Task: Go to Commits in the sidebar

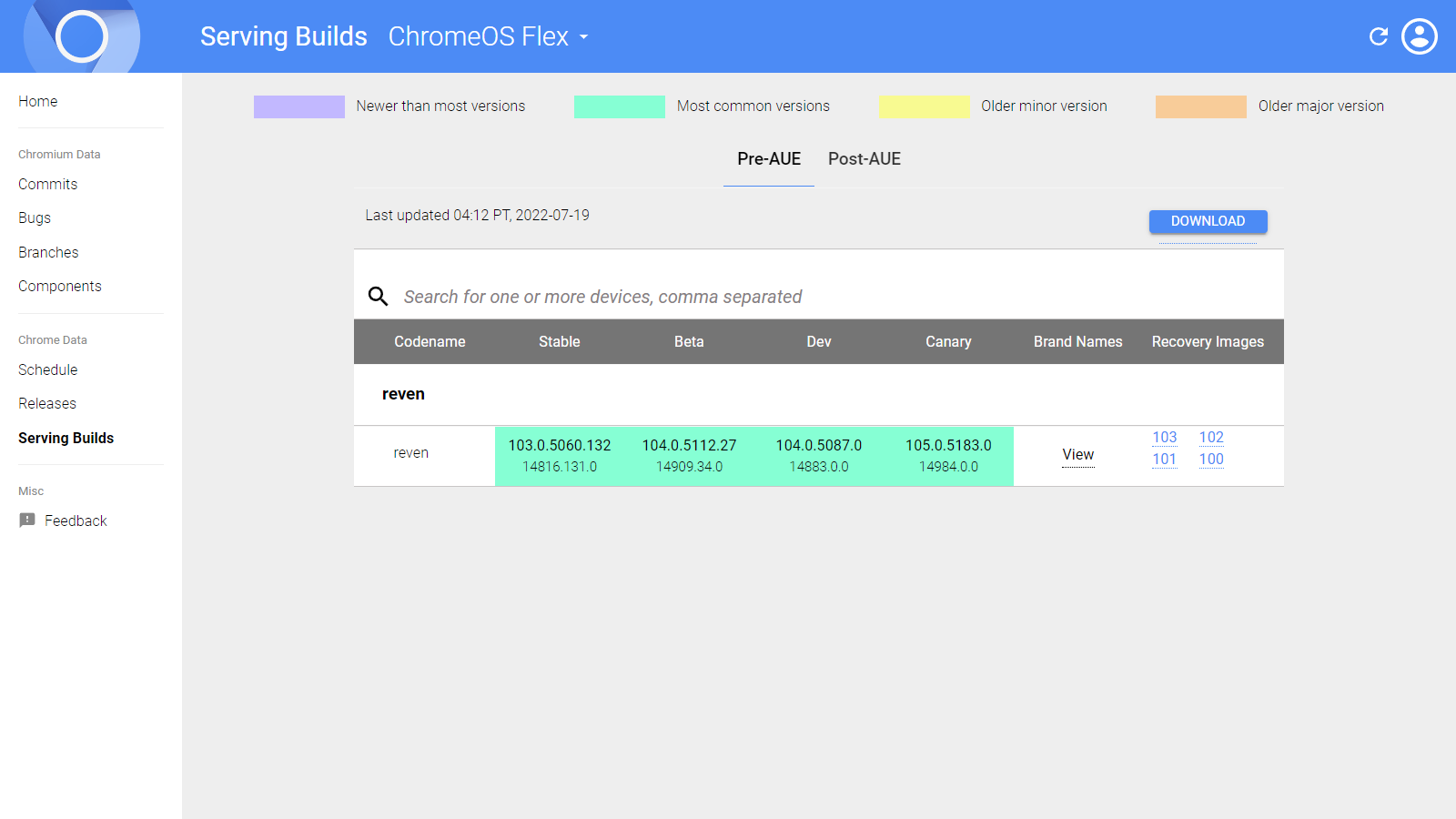Action: click(47, 184)
